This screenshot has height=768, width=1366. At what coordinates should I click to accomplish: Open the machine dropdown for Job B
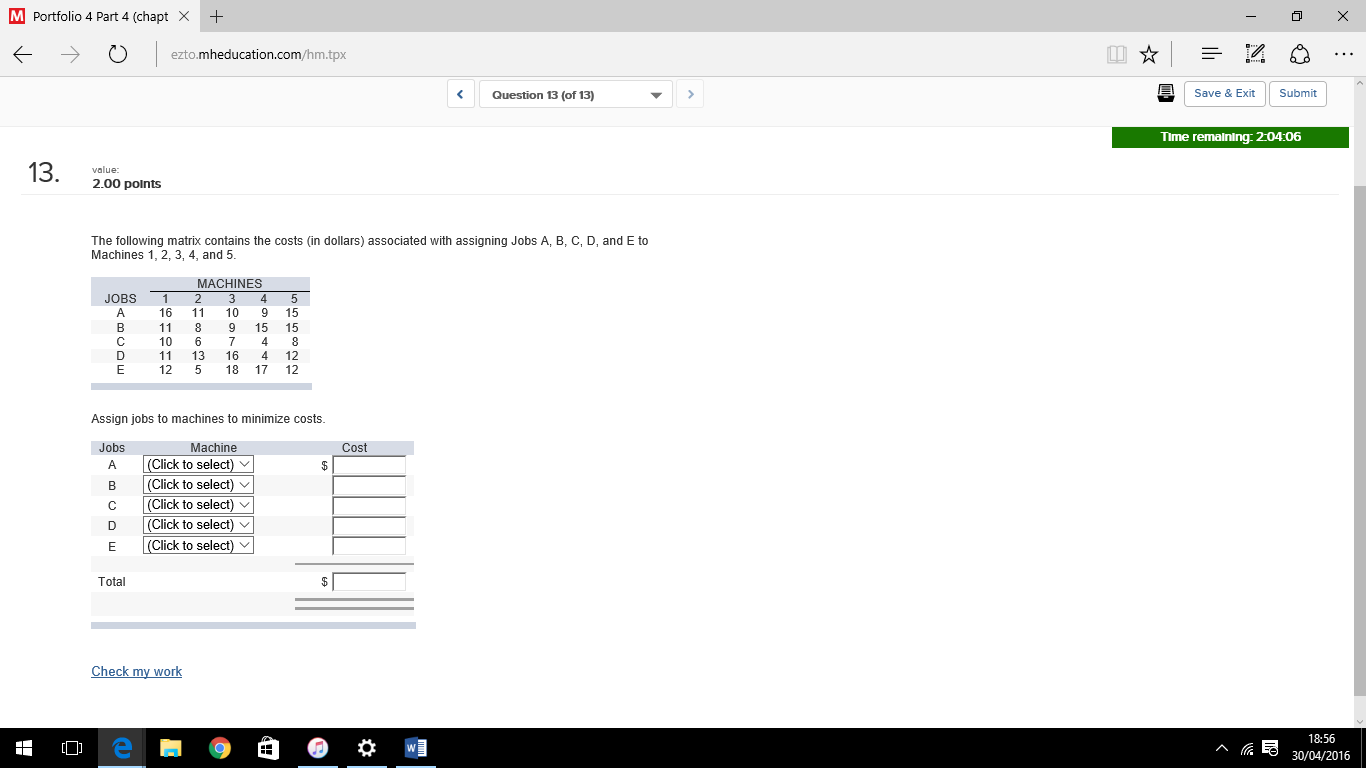(198, 485)
